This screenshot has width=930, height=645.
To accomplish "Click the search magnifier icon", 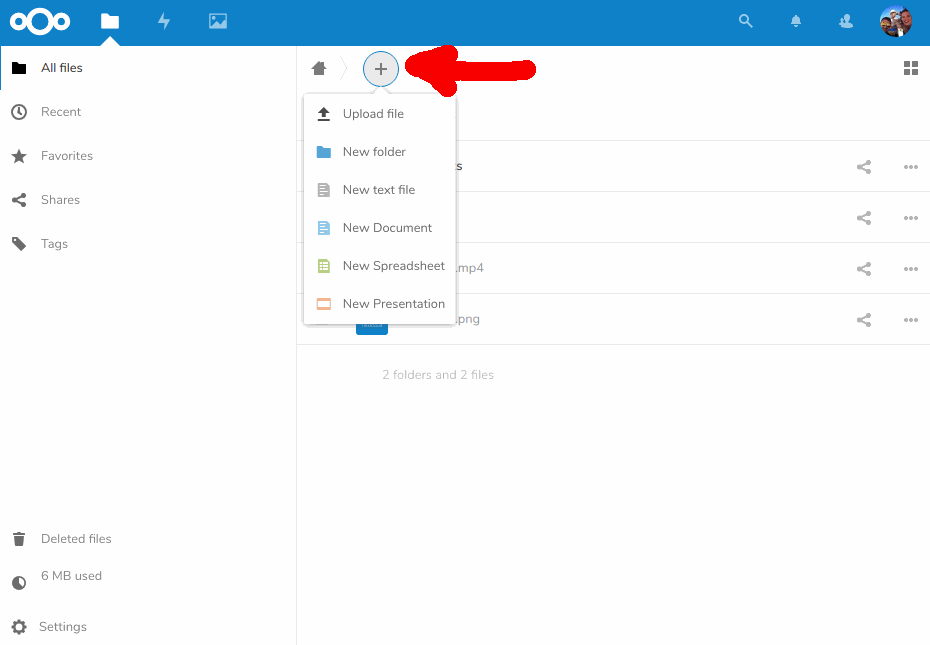I will click(745, 20).
